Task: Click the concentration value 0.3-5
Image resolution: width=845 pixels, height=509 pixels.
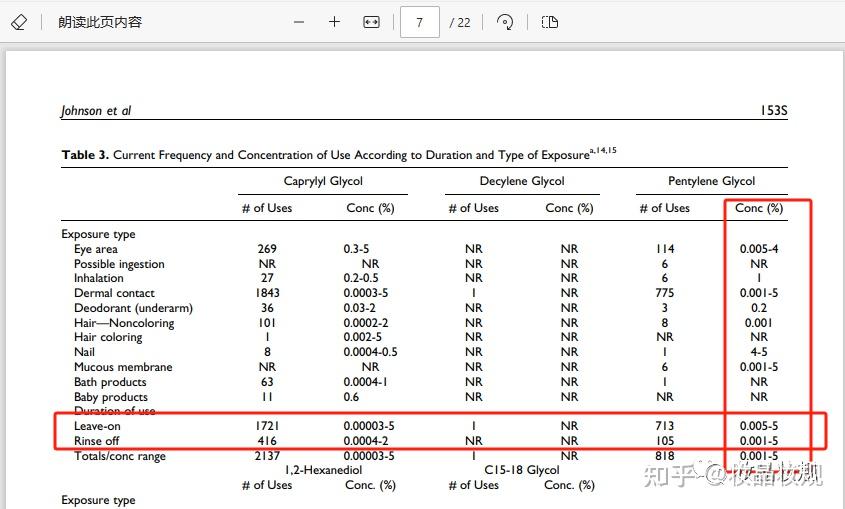Action: click(x=356, y=249)
